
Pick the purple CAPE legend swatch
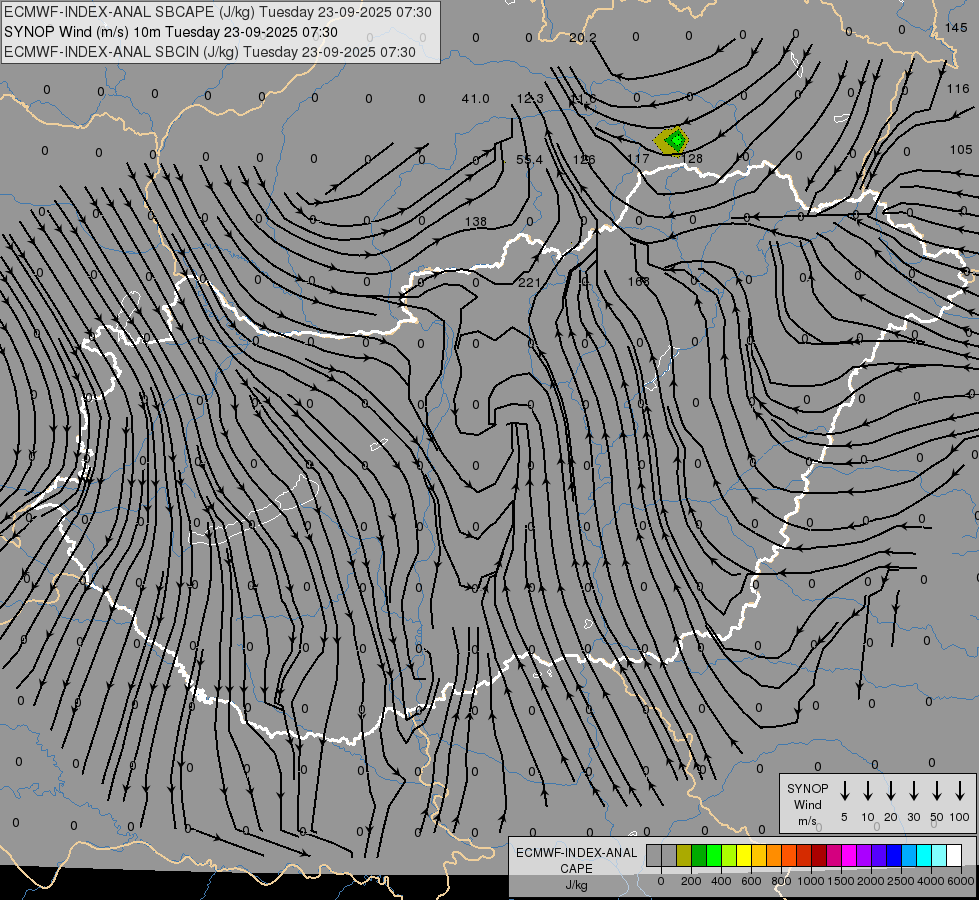click(x=864, y=856)
